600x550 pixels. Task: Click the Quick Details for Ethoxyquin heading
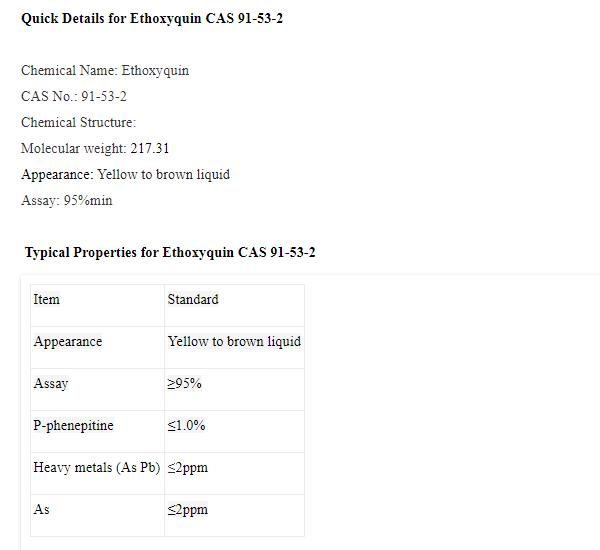pyautogui.click(x=152, y=19)
